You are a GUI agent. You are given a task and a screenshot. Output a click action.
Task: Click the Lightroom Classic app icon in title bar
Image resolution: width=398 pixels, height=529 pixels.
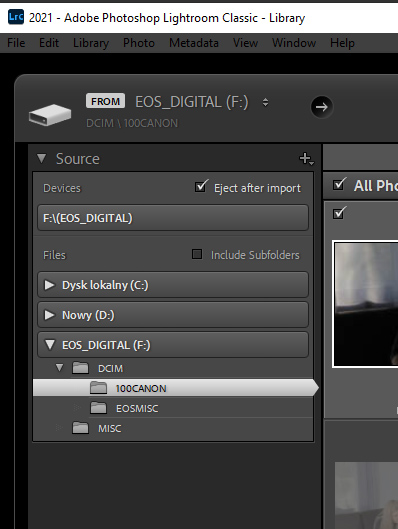tap(16, 17)
